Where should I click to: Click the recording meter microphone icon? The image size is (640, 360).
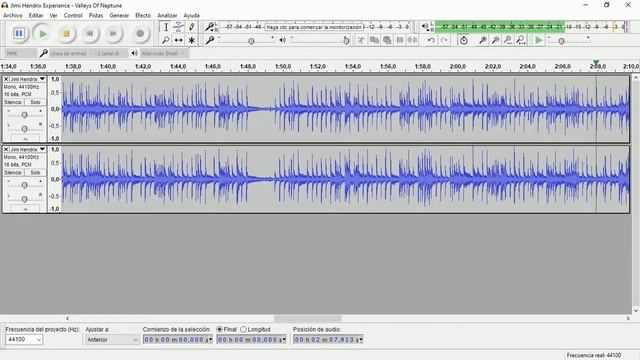209,27
